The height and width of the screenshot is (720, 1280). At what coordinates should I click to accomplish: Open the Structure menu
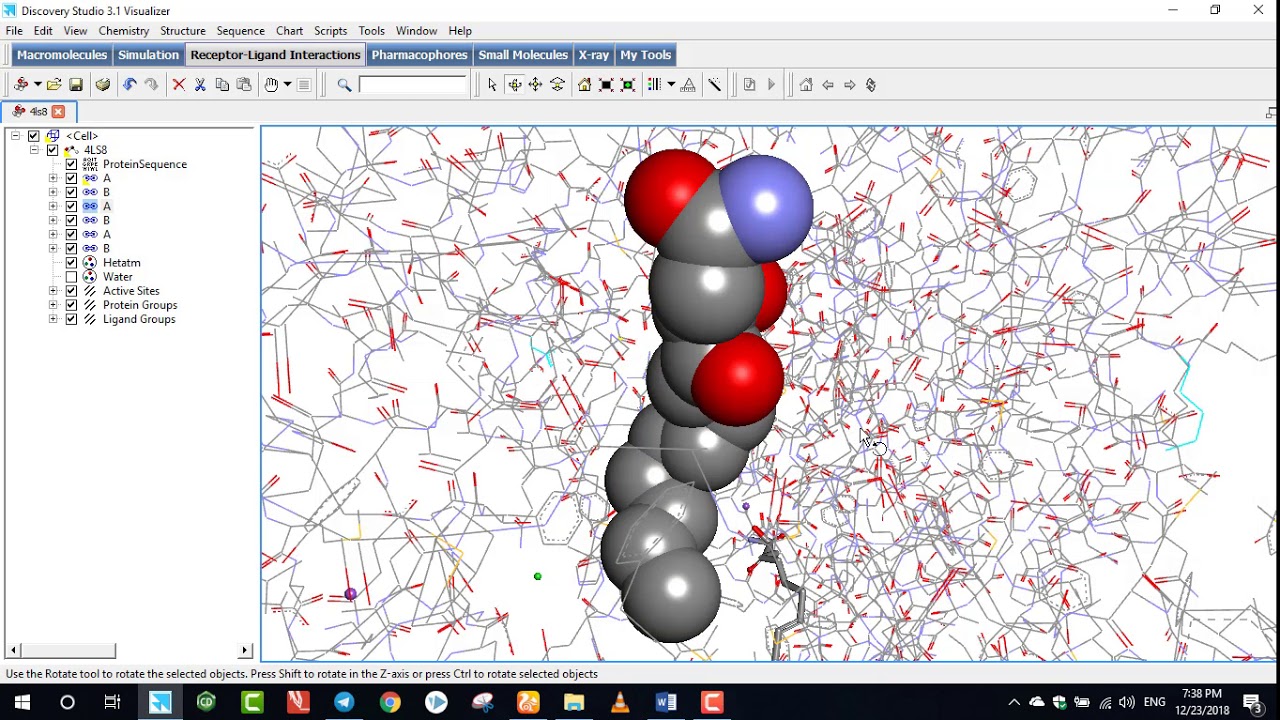click(x=183, y=31)
